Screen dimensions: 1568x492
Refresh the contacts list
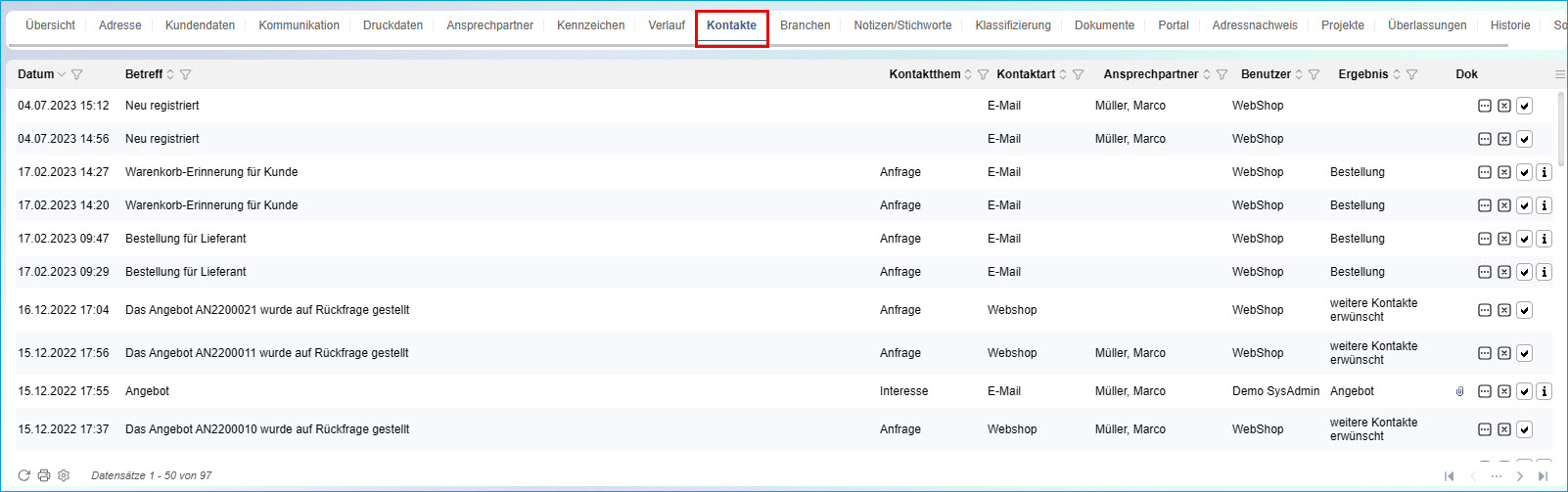click(24, 475)
